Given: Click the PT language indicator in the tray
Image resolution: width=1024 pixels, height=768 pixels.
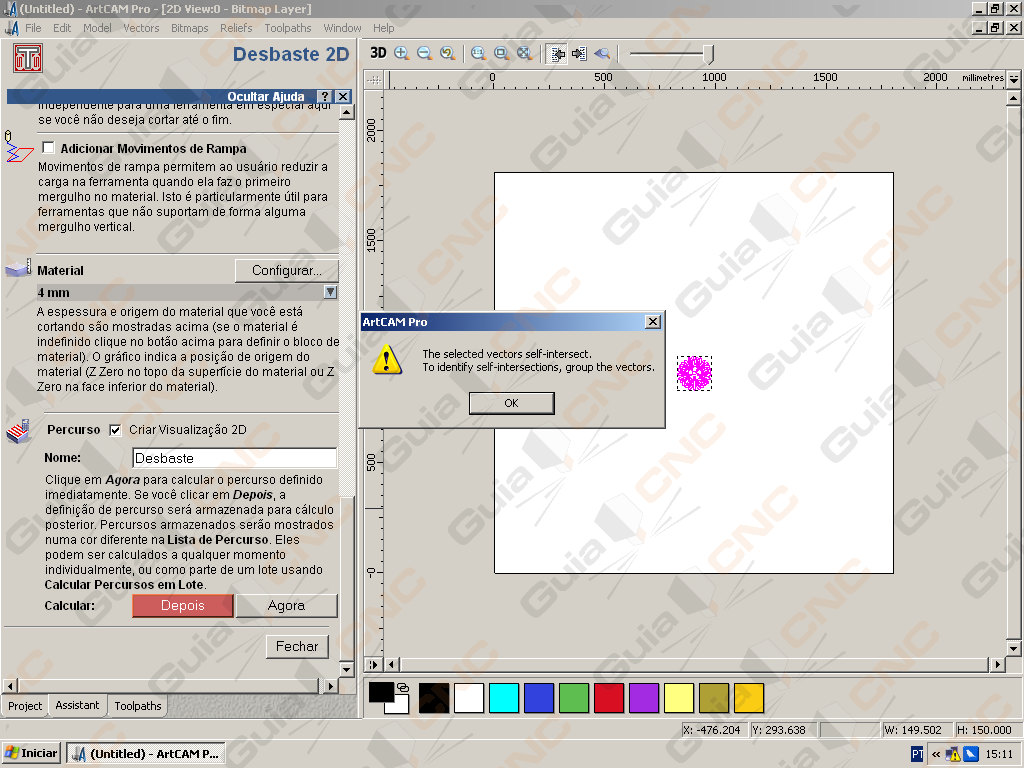Looking at the screenshot, I should (x=917, y=754).
